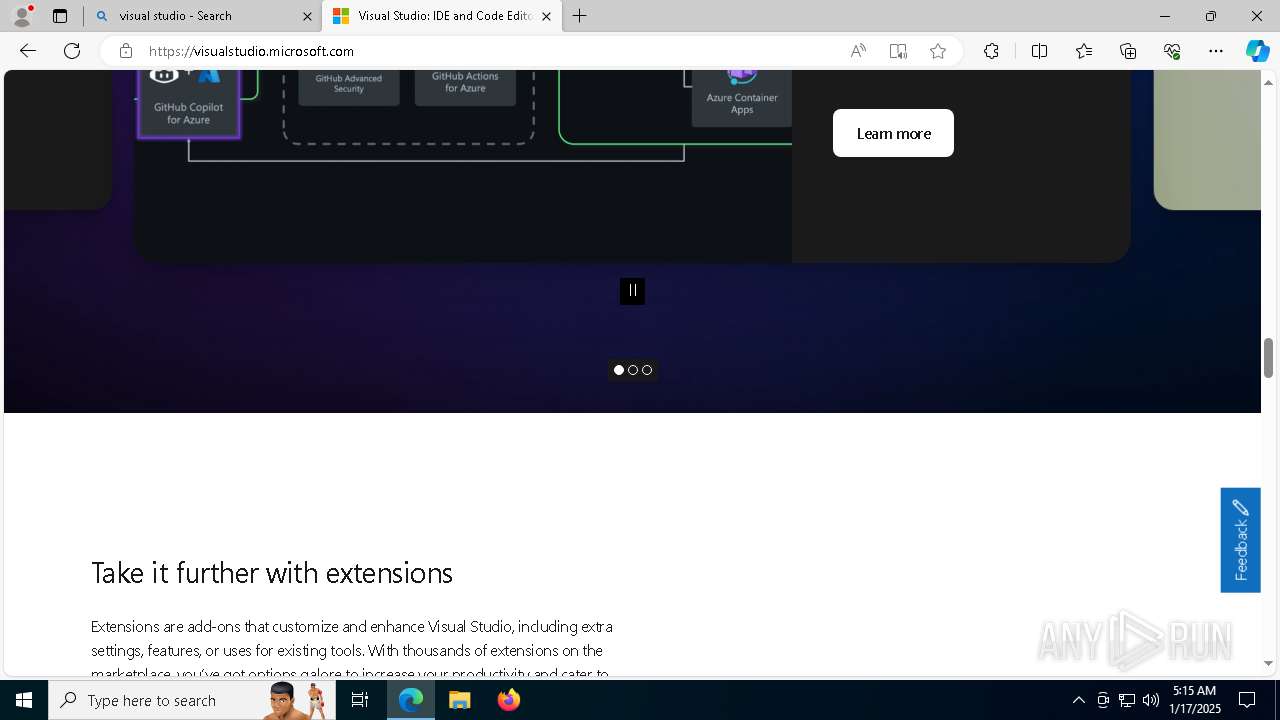Click the GitHub Actions for Azure diagram box
The height and width of the screenshot is (720, 1280).
465,86
